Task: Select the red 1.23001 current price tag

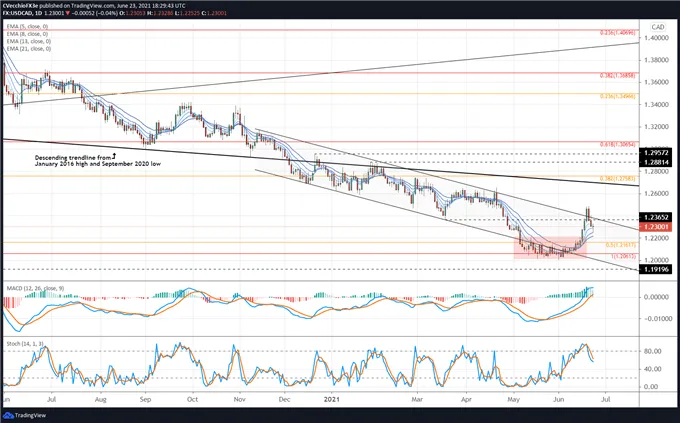Action: (656, 227)
